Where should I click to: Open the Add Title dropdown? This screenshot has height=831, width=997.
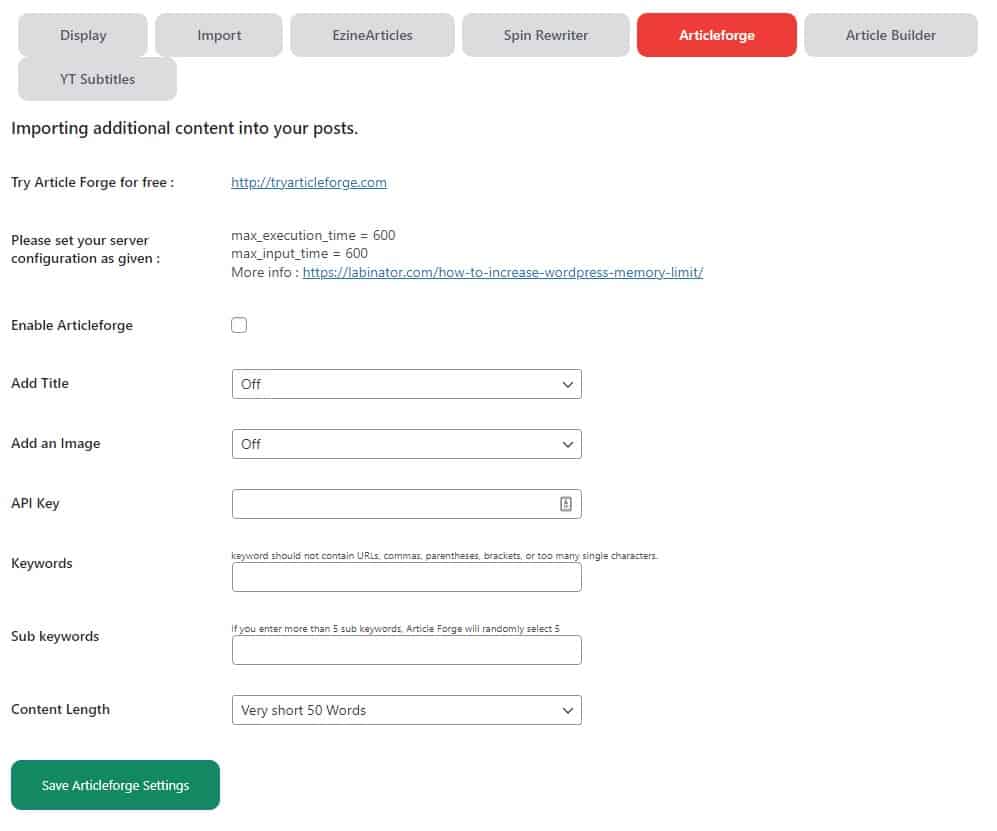[x=406, y=384]
